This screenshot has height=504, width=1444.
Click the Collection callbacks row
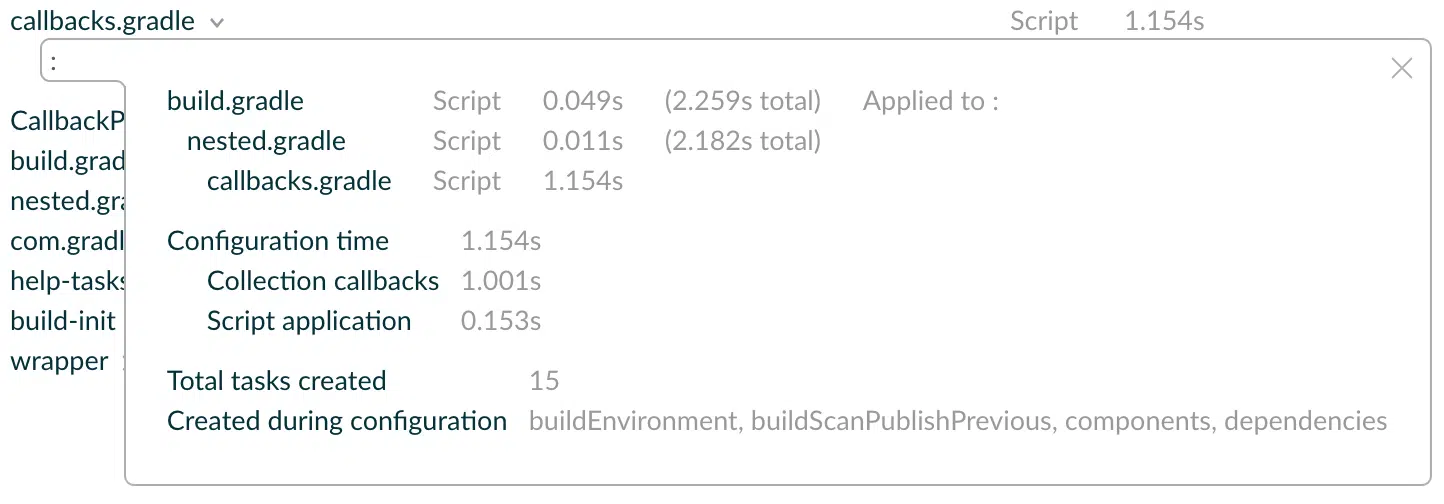[x=374, y=281]
